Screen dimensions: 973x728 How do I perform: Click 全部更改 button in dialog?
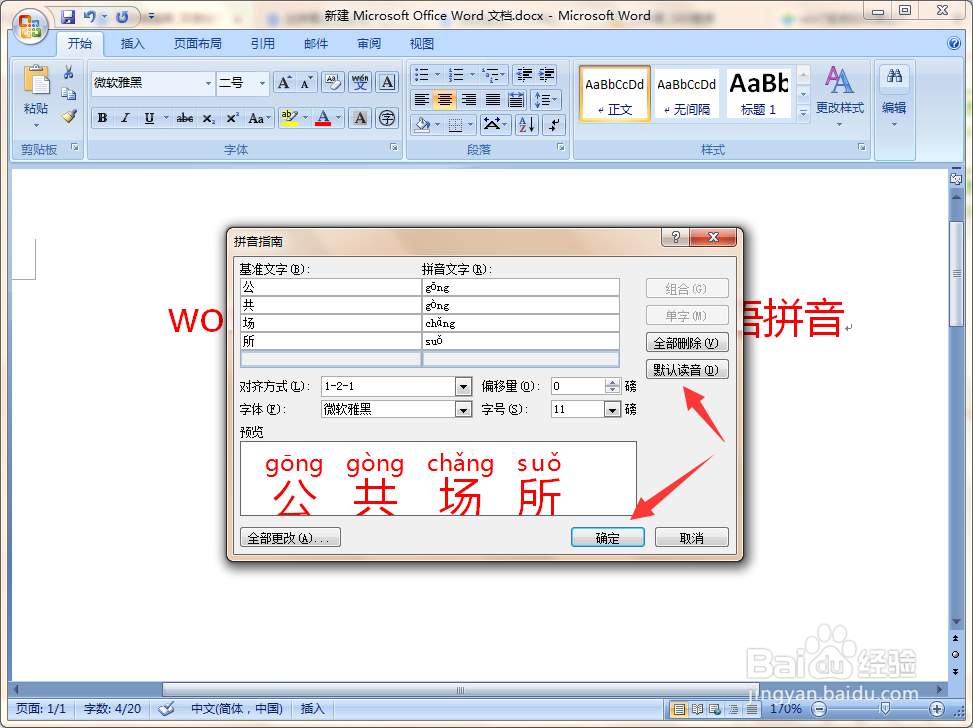290,537
